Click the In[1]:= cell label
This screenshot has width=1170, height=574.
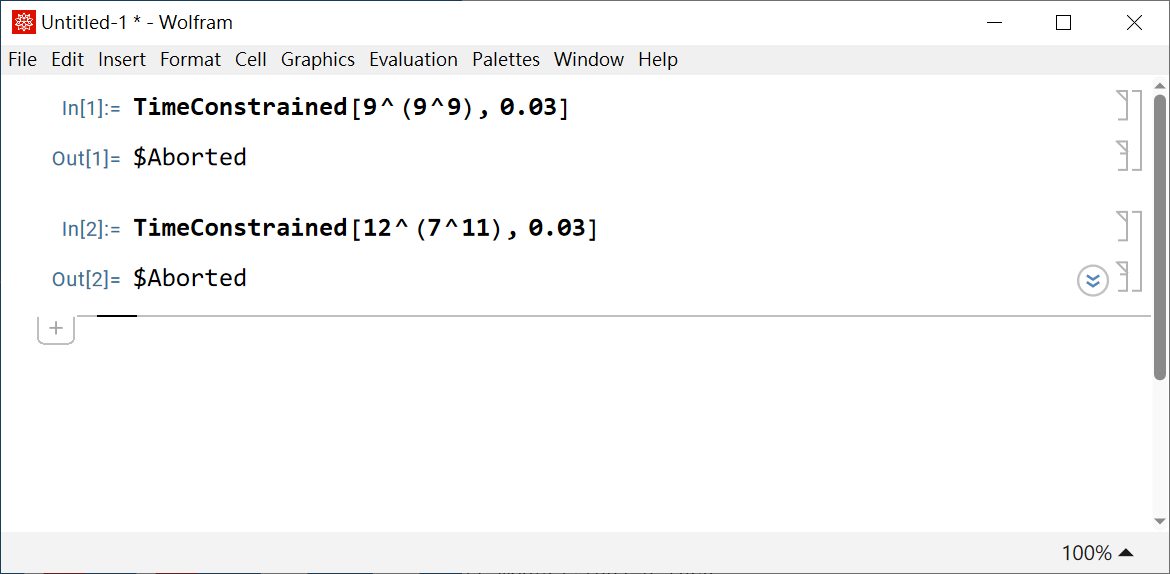click(90, 108)
